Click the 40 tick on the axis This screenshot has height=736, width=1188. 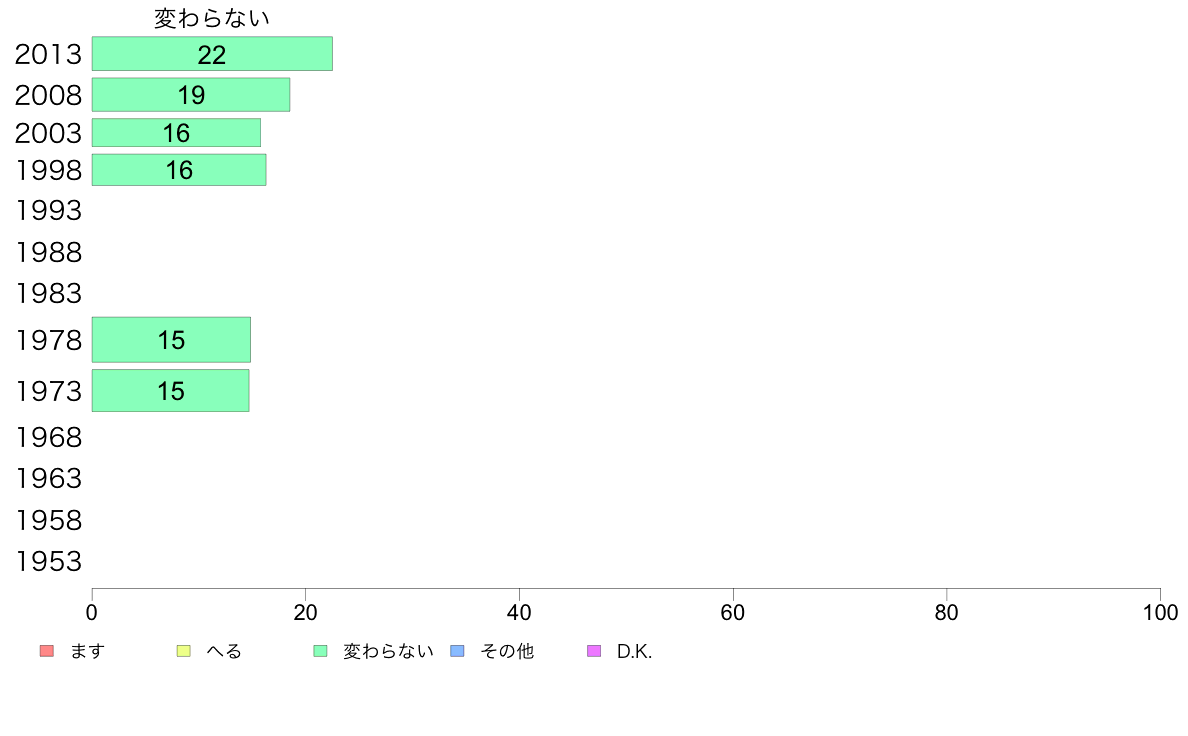[519, 612]
